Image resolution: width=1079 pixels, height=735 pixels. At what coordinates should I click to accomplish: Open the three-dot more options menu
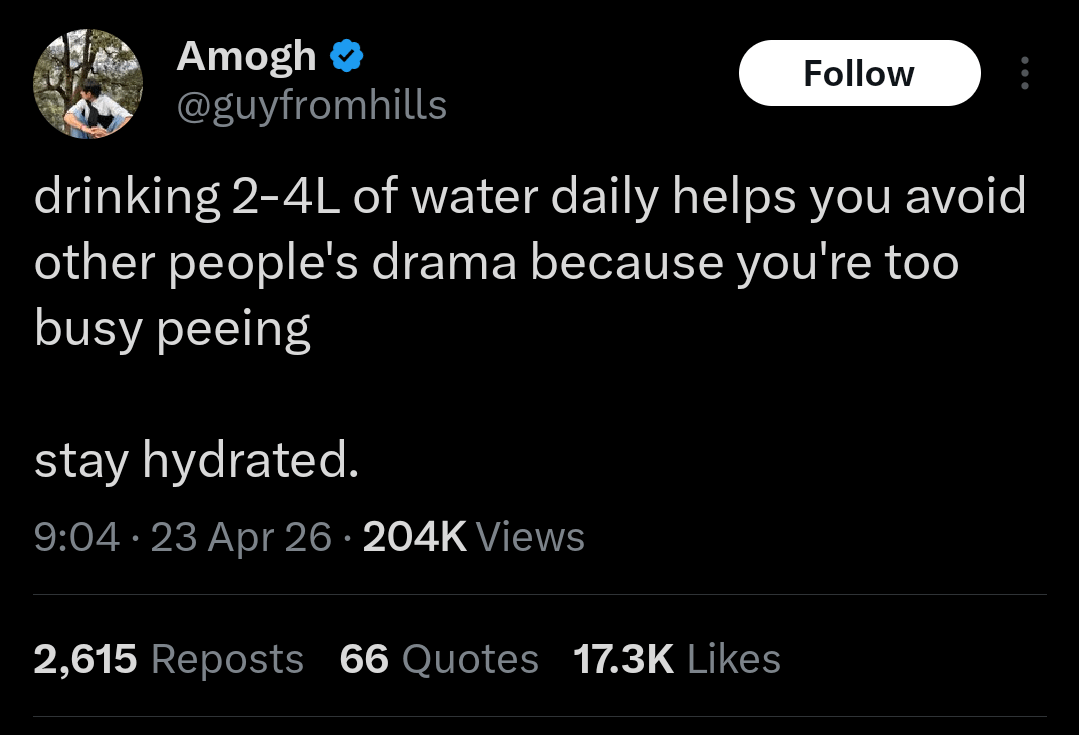point(1023,74)
